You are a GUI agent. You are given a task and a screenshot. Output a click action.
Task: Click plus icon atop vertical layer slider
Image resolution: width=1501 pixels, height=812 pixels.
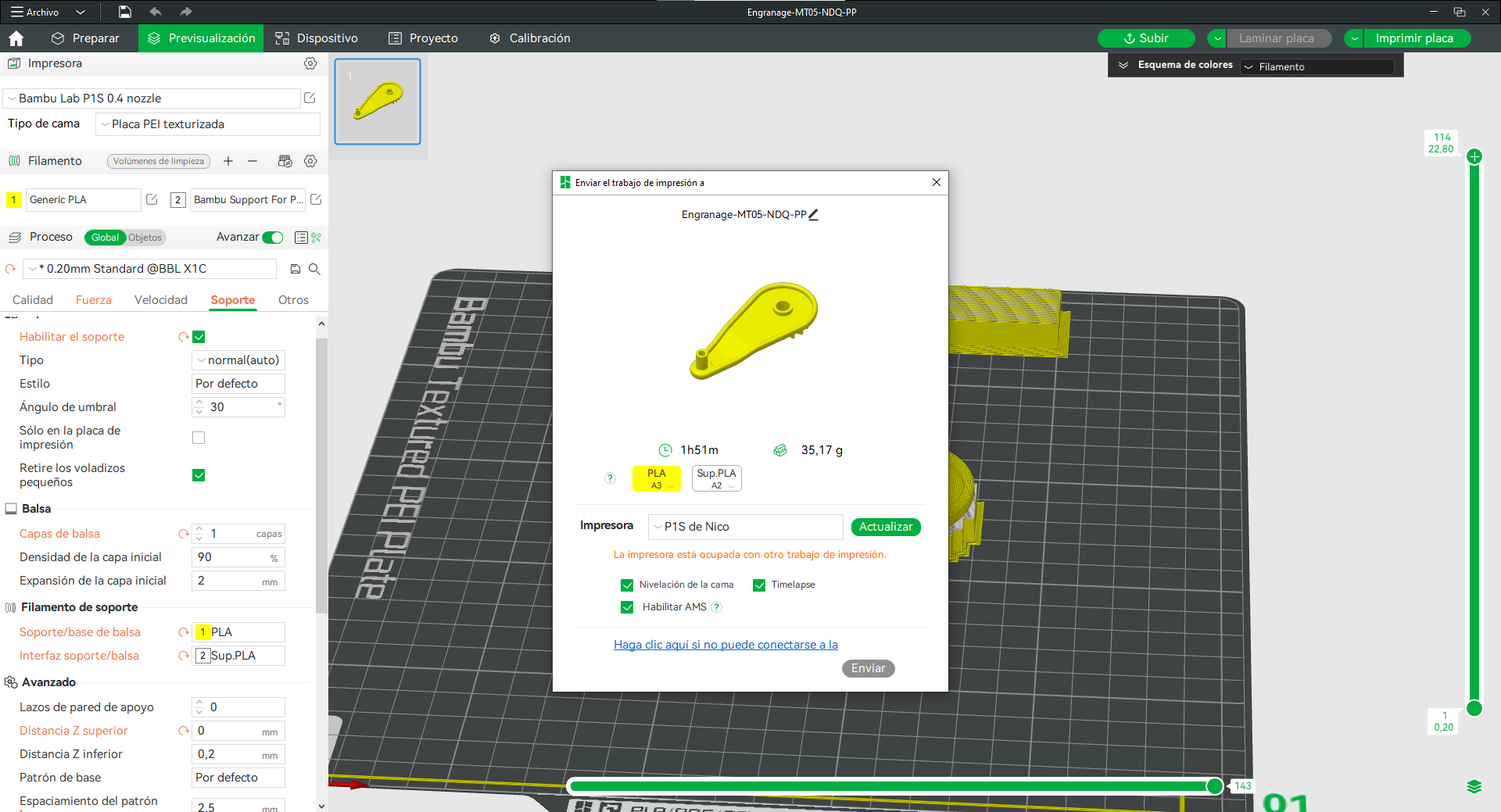[1474, 156]
